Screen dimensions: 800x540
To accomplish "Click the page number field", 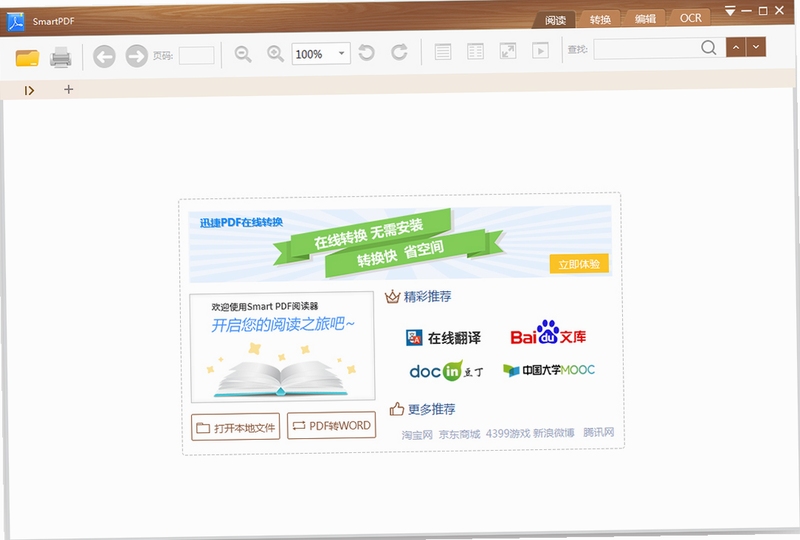I will pyautogui.click(x=196, y=55).
